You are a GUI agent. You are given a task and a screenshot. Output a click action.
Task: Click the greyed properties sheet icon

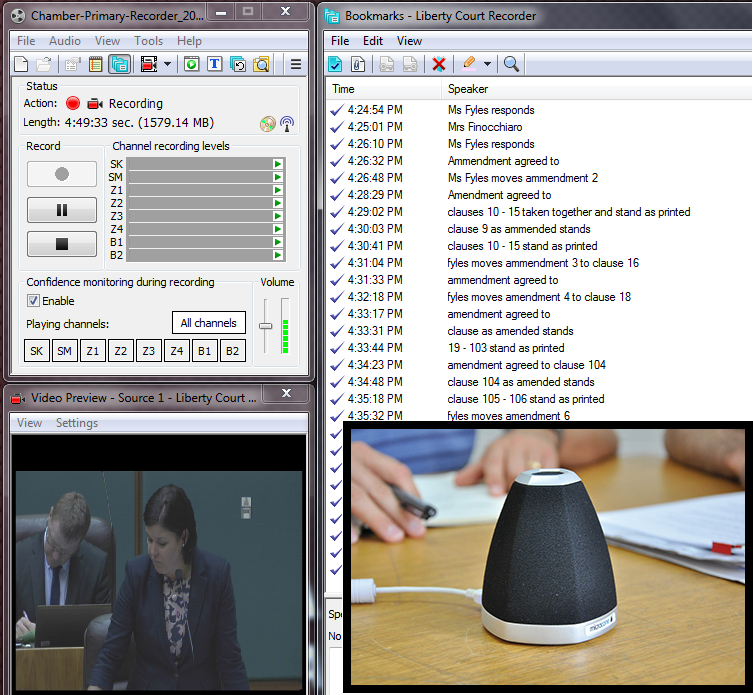pyautogui.click(x=73, y=64)
